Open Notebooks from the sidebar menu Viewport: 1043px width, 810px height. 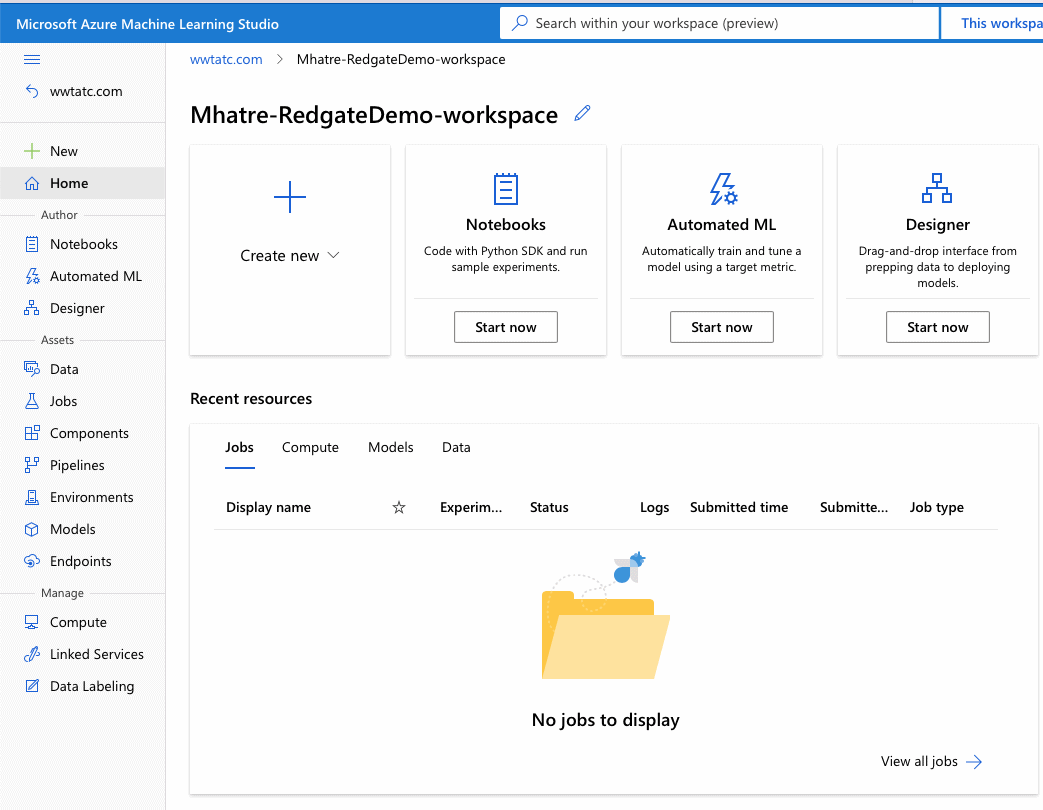(82, 244)
